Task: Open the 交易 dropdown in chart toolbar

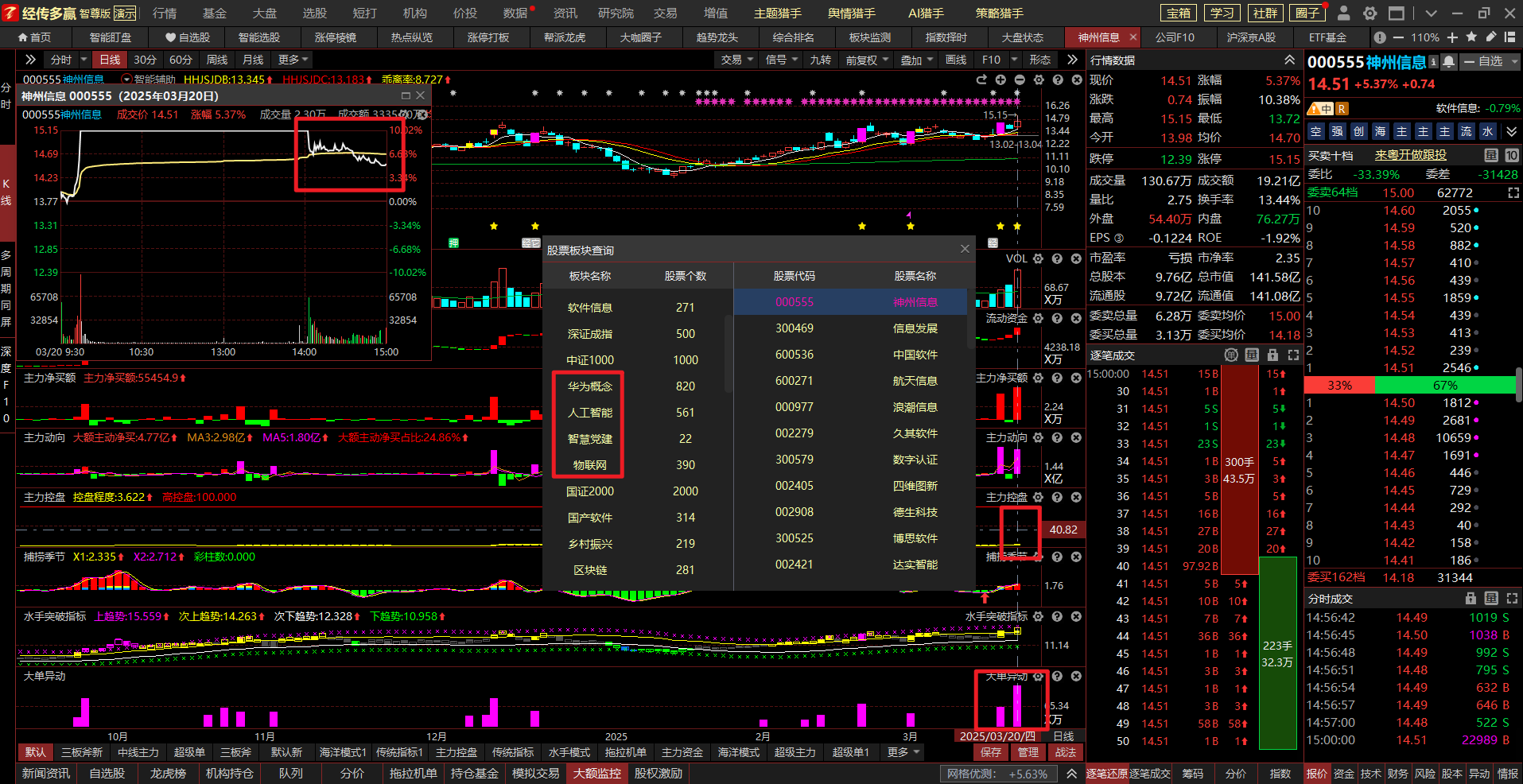Action: tap(736, 60)
